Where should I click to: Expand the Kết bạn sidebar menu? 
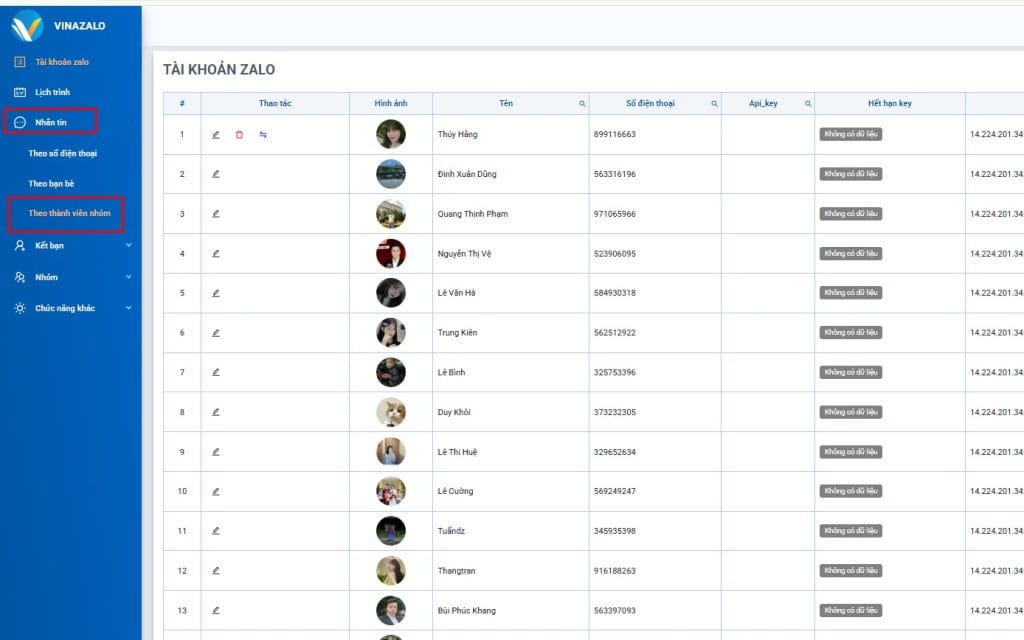click(70, 245)
